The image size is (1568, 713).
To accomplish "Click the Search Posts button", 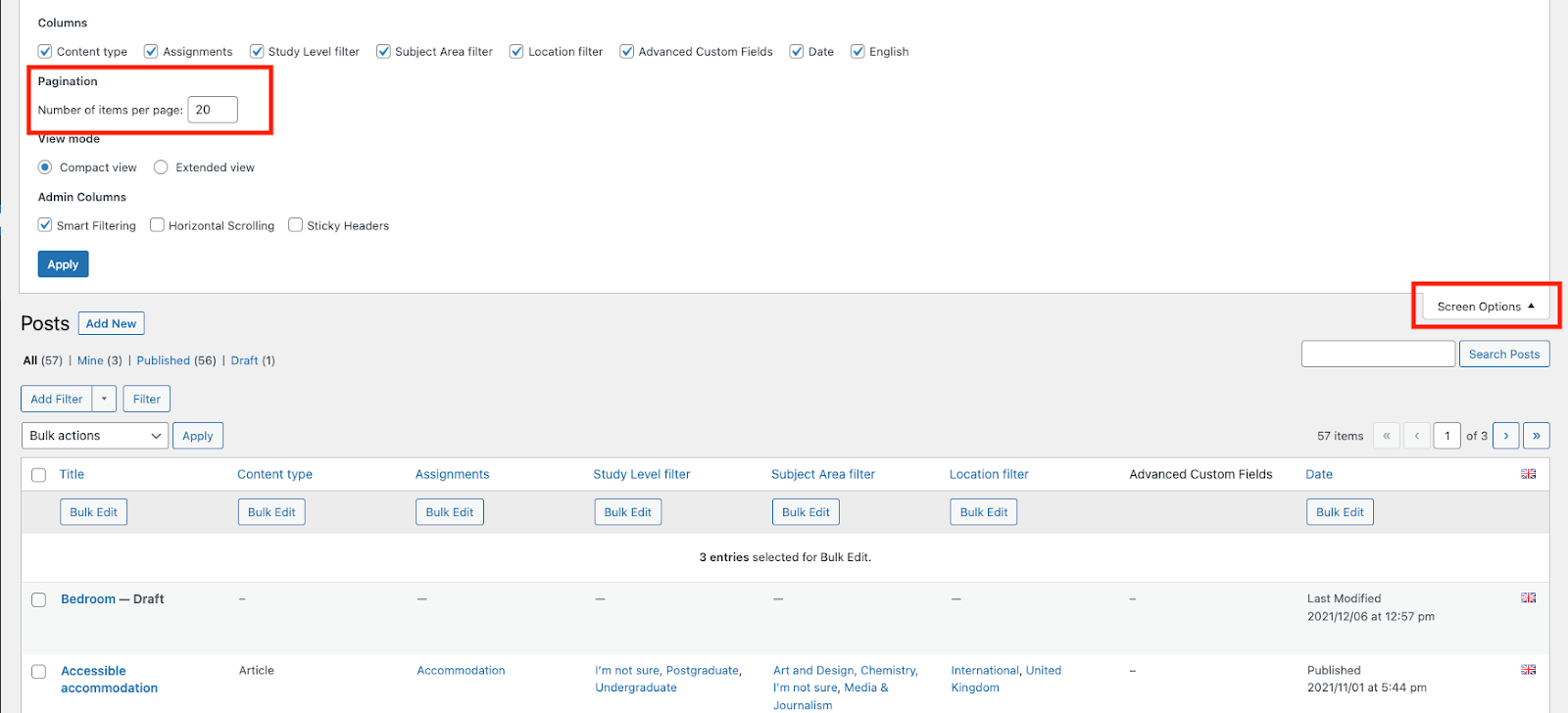I will click(1504, 354).
